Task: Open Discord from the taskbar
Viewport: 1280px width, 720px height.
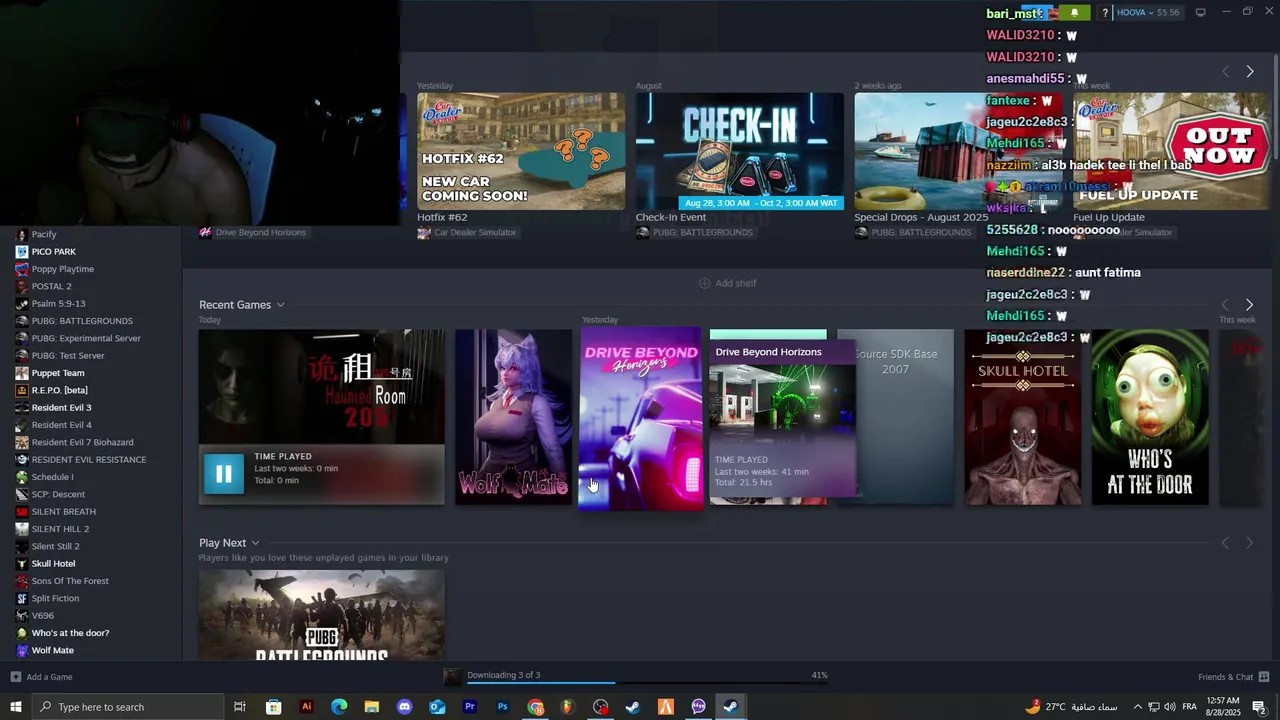Action: (404, 707)
